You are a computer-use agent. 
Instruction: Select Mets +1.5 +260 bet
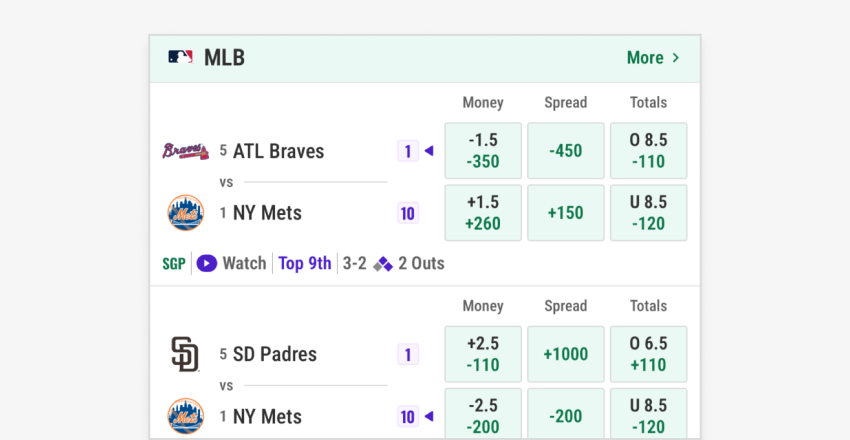(x=483, y=213)
